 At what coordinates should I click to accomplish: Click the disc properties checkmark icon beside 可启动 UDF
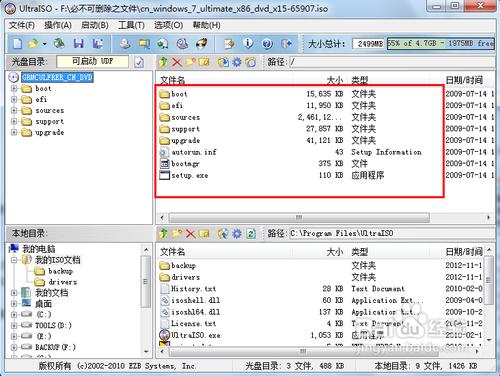pyautogui.click(x=139, y=62)
